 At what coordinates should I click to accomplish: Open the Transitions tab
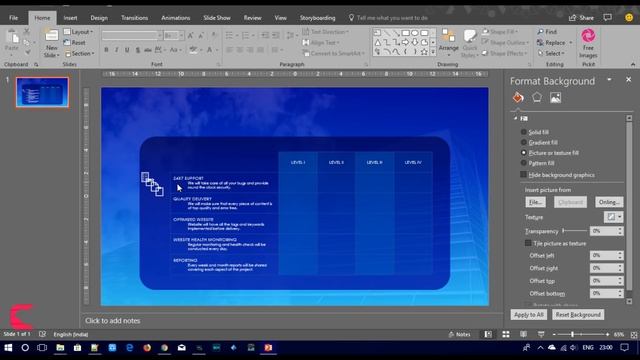[x=134, y=18]
